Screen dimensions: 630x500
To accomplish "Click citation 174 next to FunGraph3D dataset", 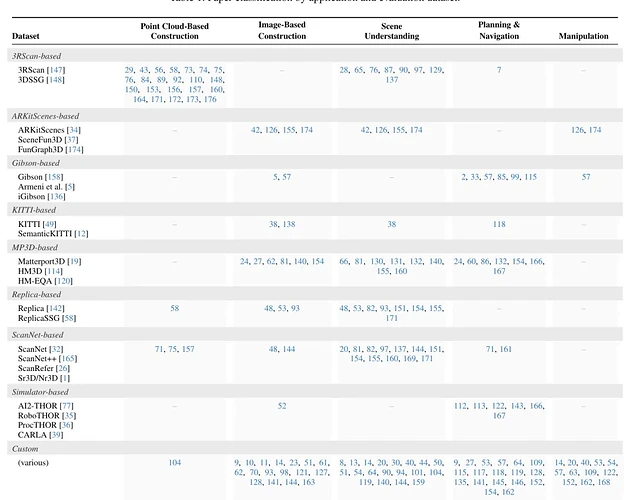I will point(74,150).
